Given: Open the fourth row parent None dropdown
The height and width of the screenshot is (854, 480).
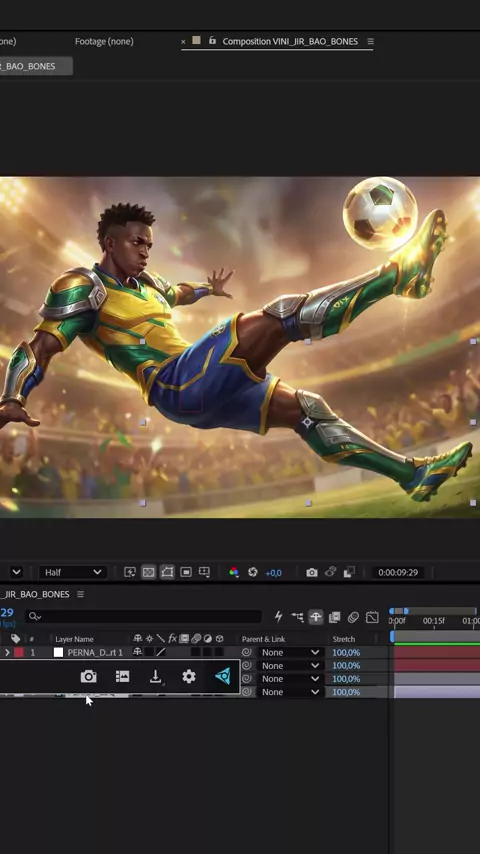Looking at the screenshot, I should [x=290, y=692].
